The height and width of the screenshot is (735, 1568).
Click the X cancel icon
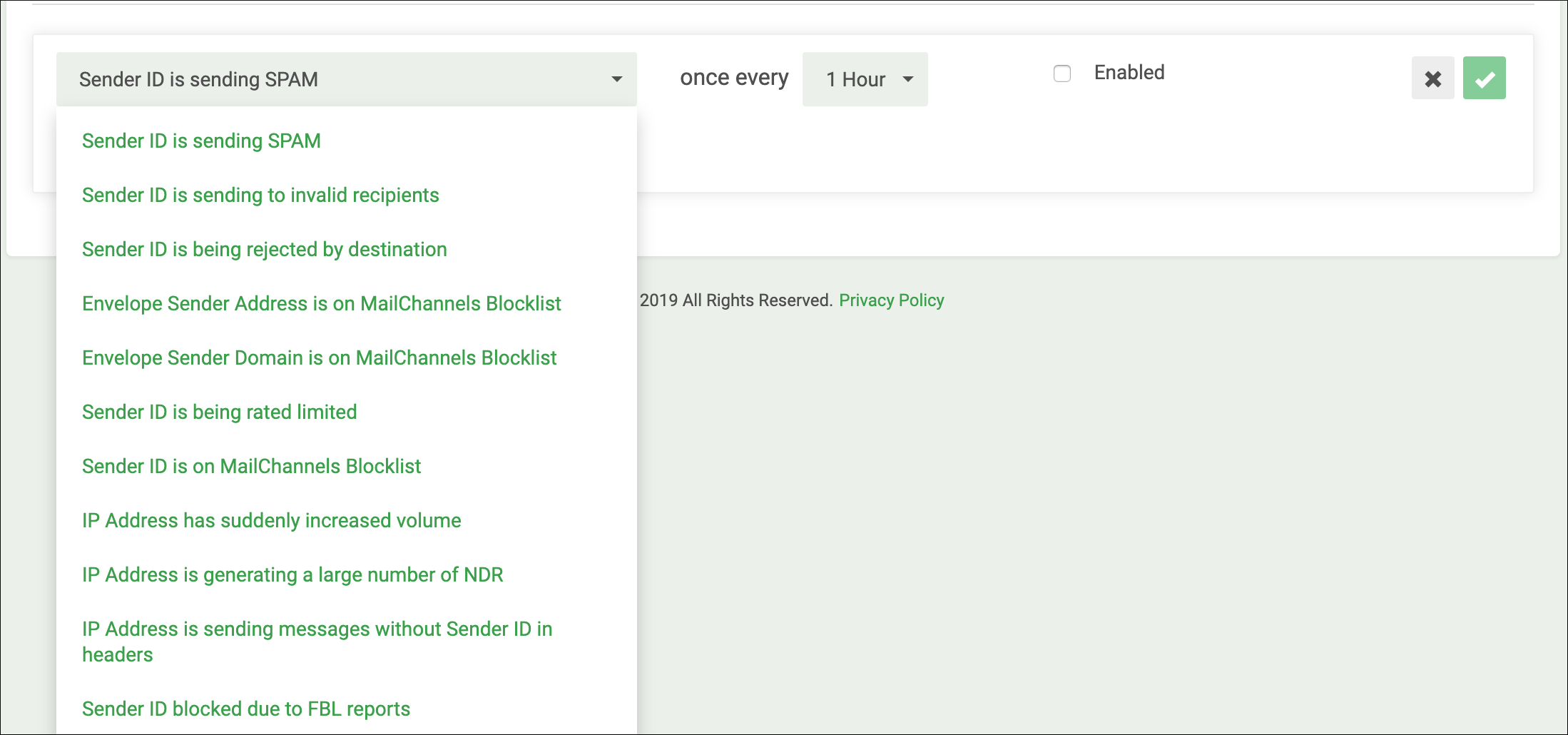[1432, 78]
